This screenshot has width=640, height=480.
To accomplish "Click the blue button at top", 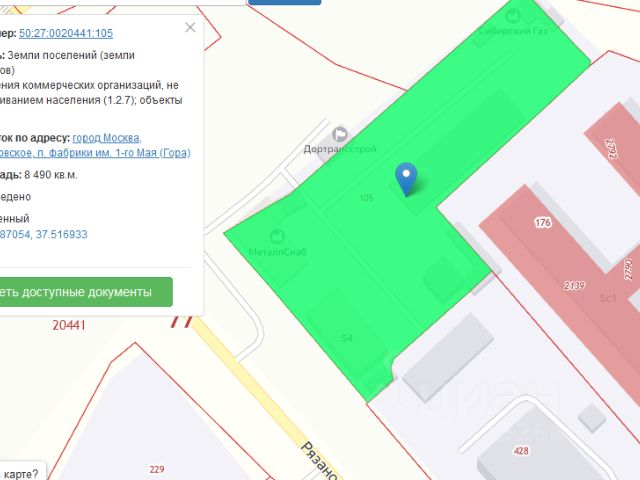I will pyautogui.click(x=284, y=2).
